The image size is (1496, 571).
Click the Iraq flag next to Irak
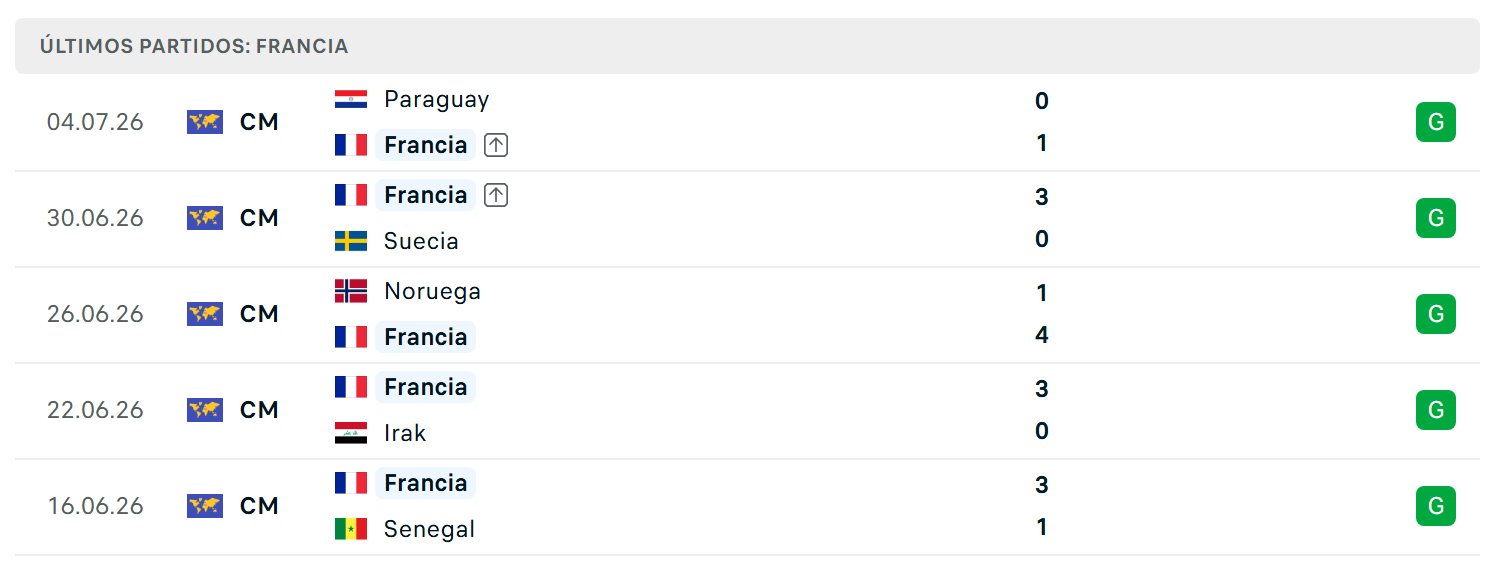(351, 433)
